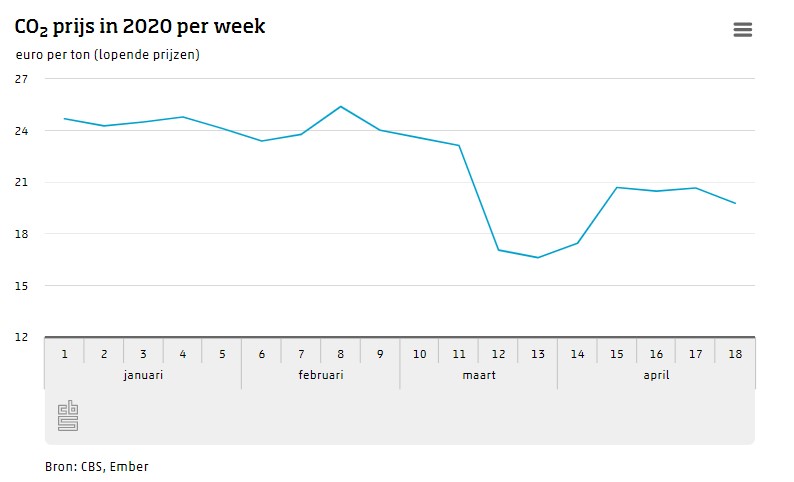Select week 18 axis label
The image size is (794, 482).
(735, 354)
